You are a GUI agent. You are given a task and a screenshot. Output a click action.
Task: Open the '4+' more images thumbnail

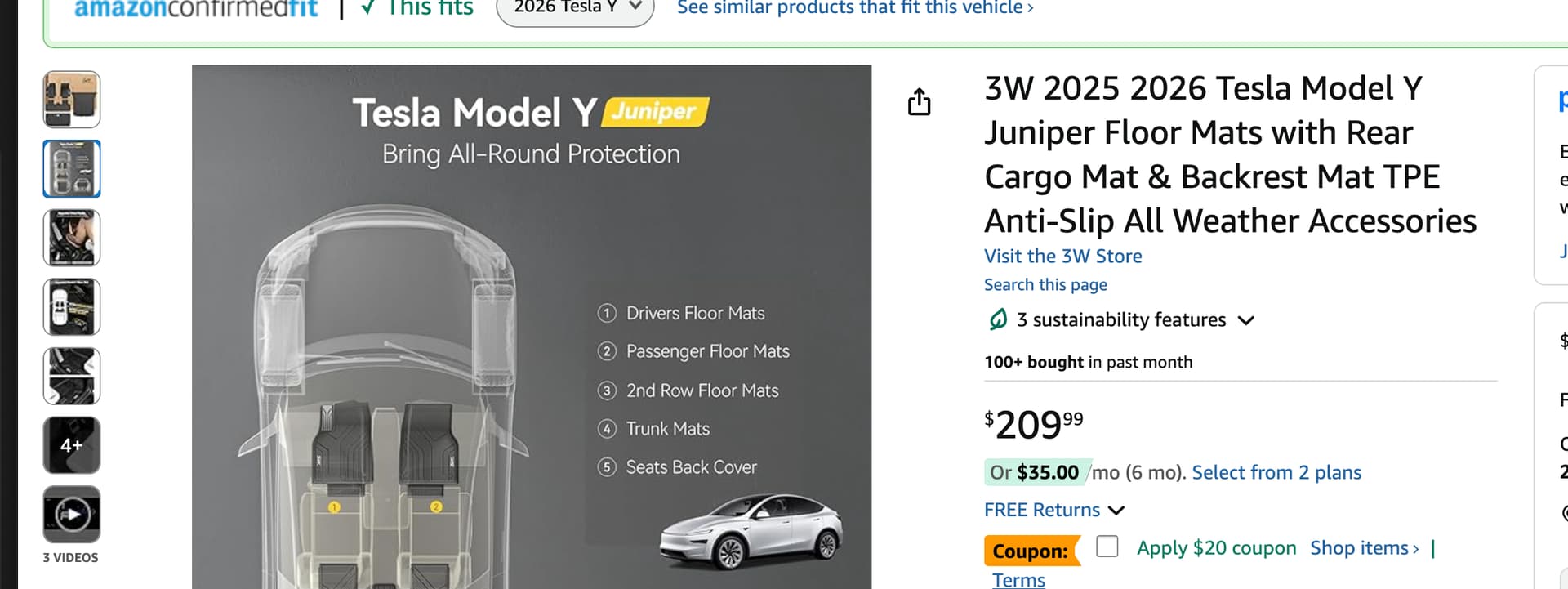(72, 445)
